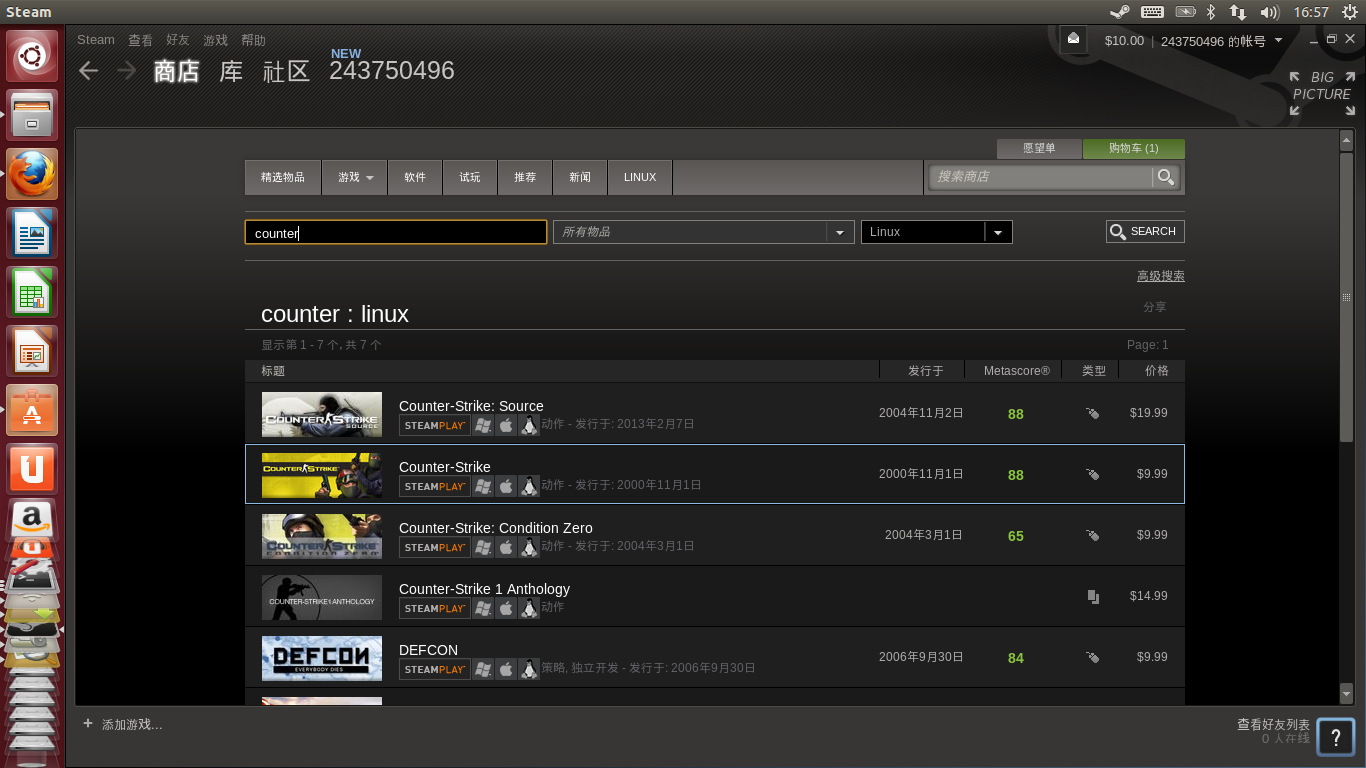Image resolution: width=1366 pixels, height=768 pixels.
Task: Switch to the 社区 community tab
Action: tap(286, 71)
